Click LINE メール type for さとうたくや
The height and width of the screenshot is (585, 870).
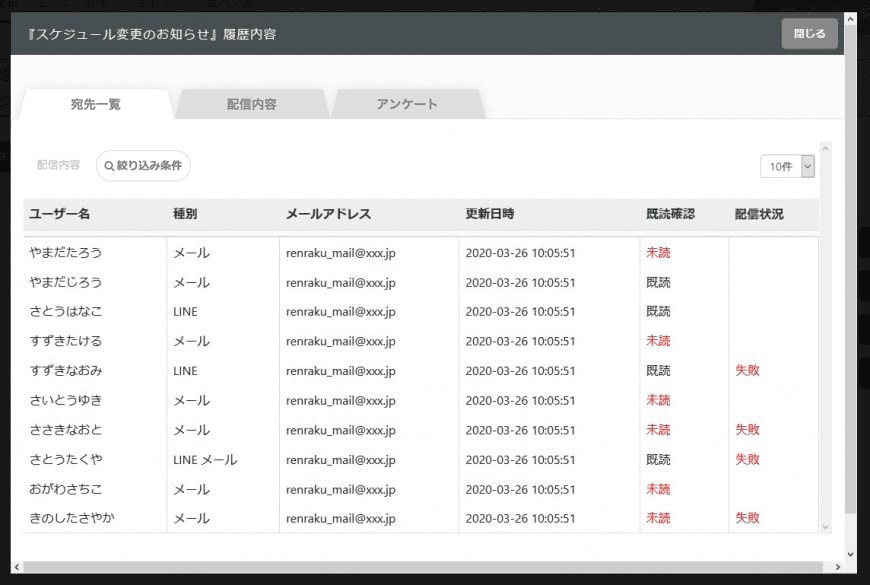coord(205,460)
